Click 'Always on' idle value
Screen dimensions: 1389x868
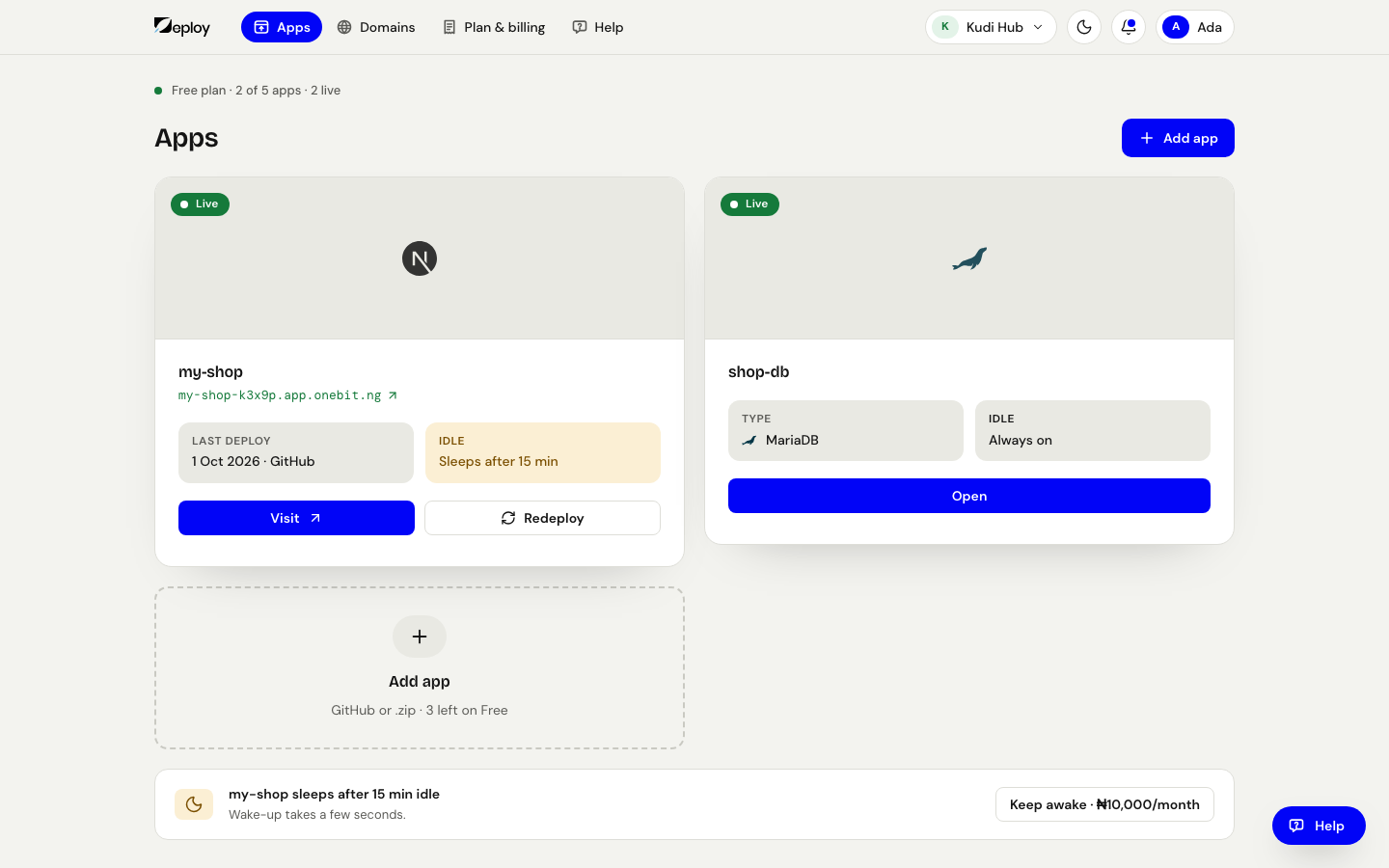pos(1021,440)
